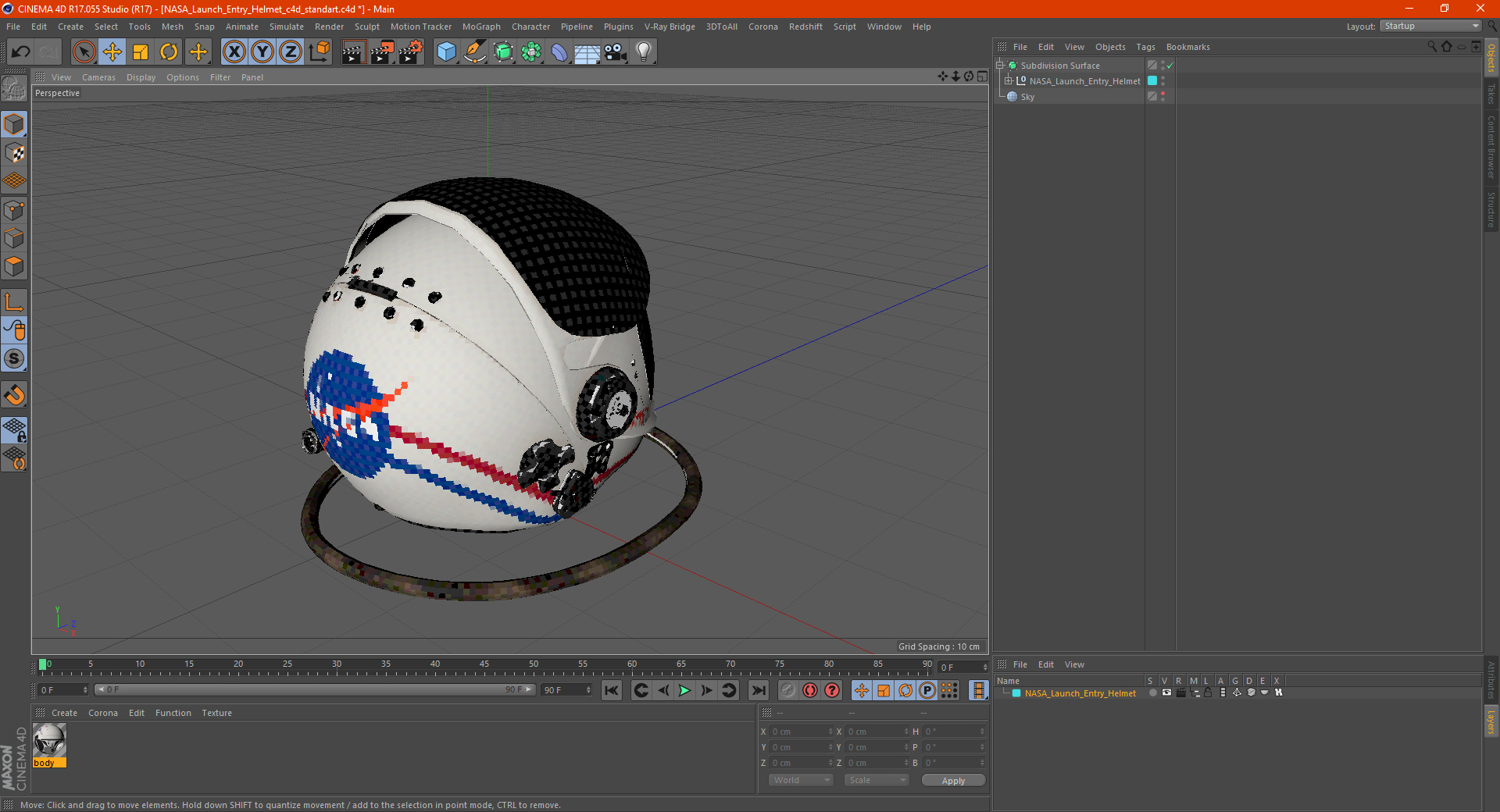Open the Layout Startup dropdown
Image resolution: width=1500 pixels, height=812 pixels.
[1431, 26]
